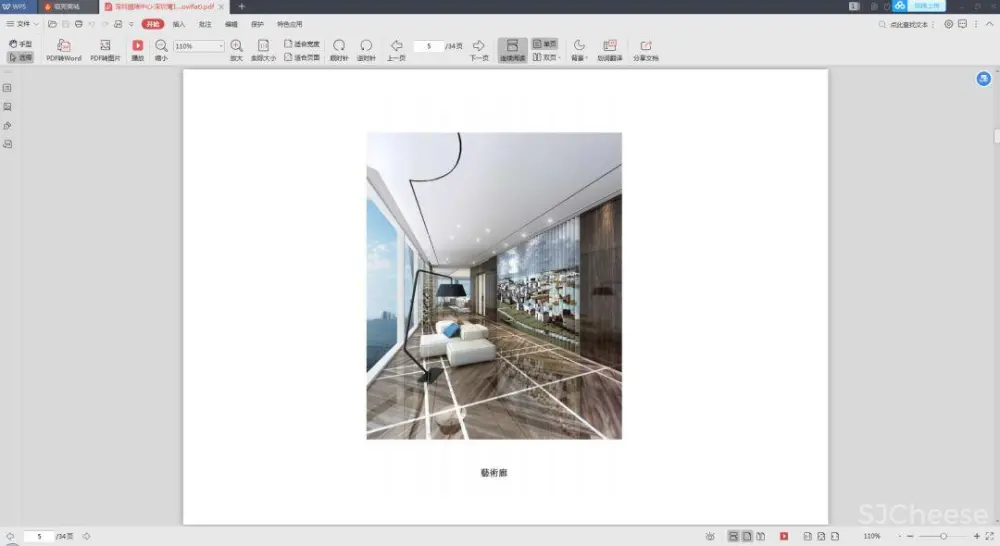The image size is (1000, 546).
Task: Go to next page via status bar arrow
Action: coord(87,536)
